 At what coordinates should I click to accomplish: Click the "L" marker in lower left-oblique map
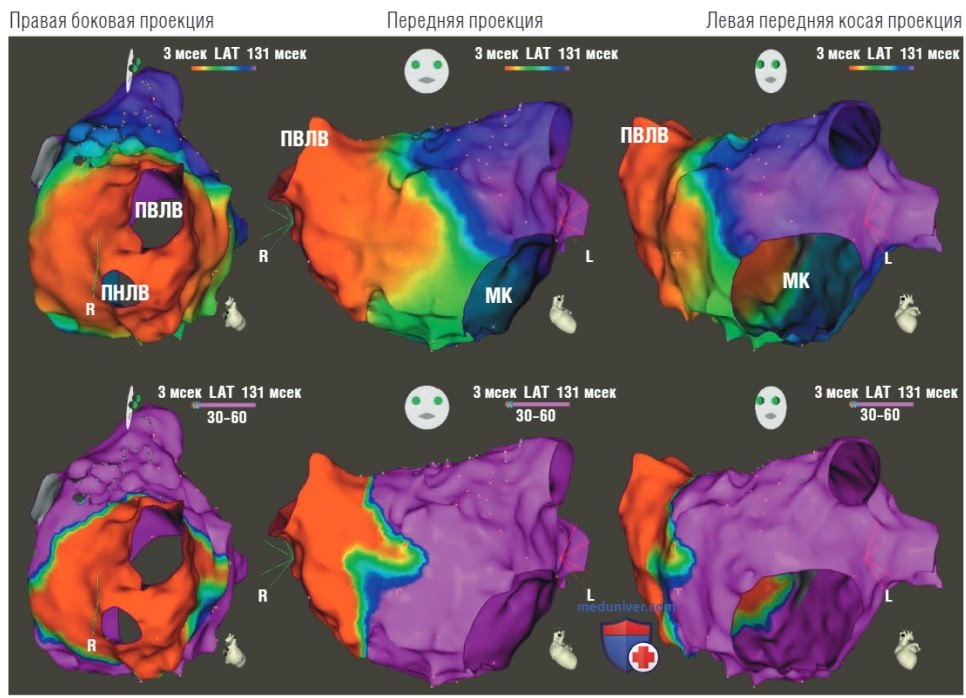[888, 596]
